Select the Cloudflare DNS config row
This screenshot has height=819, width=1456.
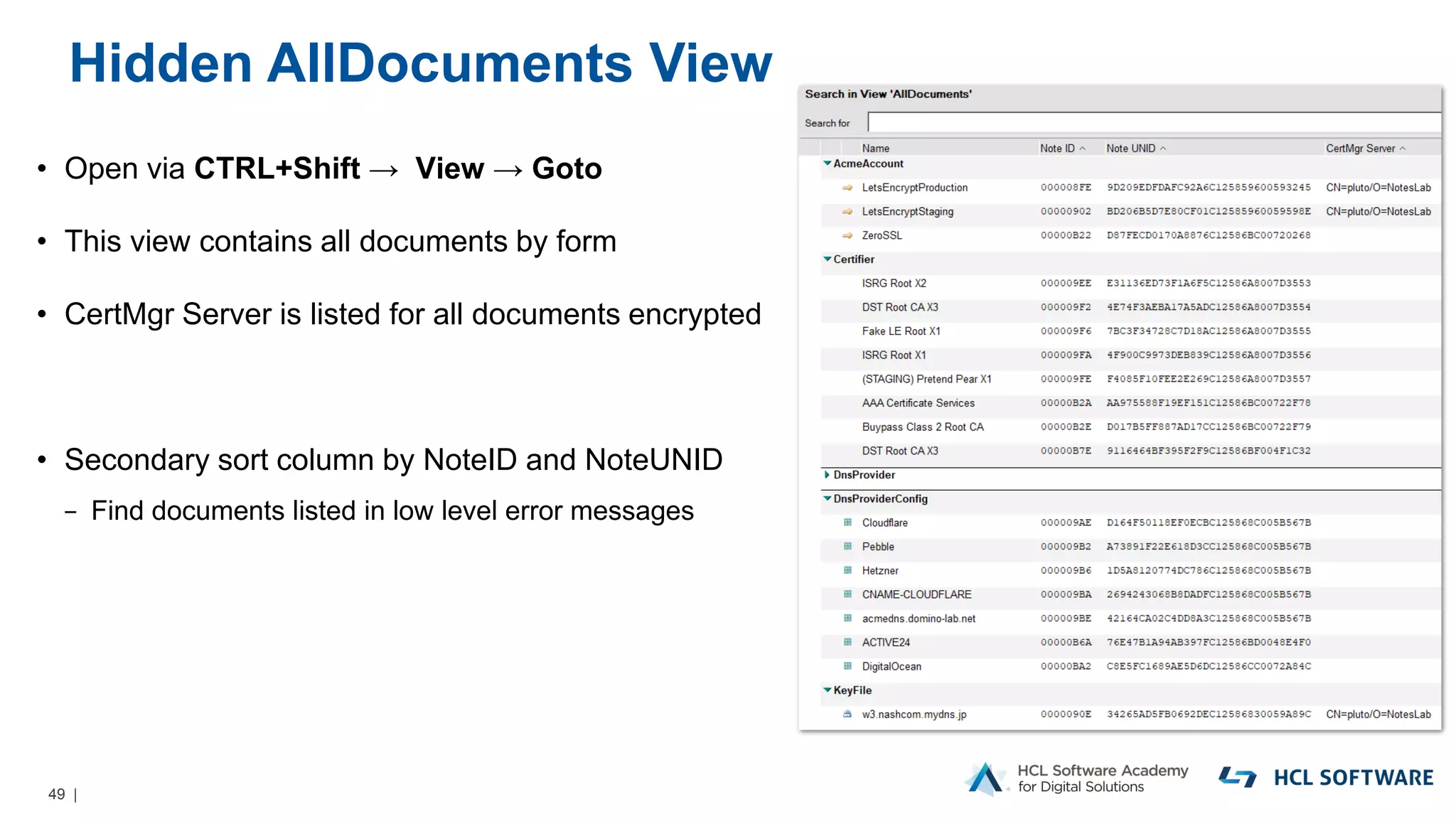tap(1130, 523)
